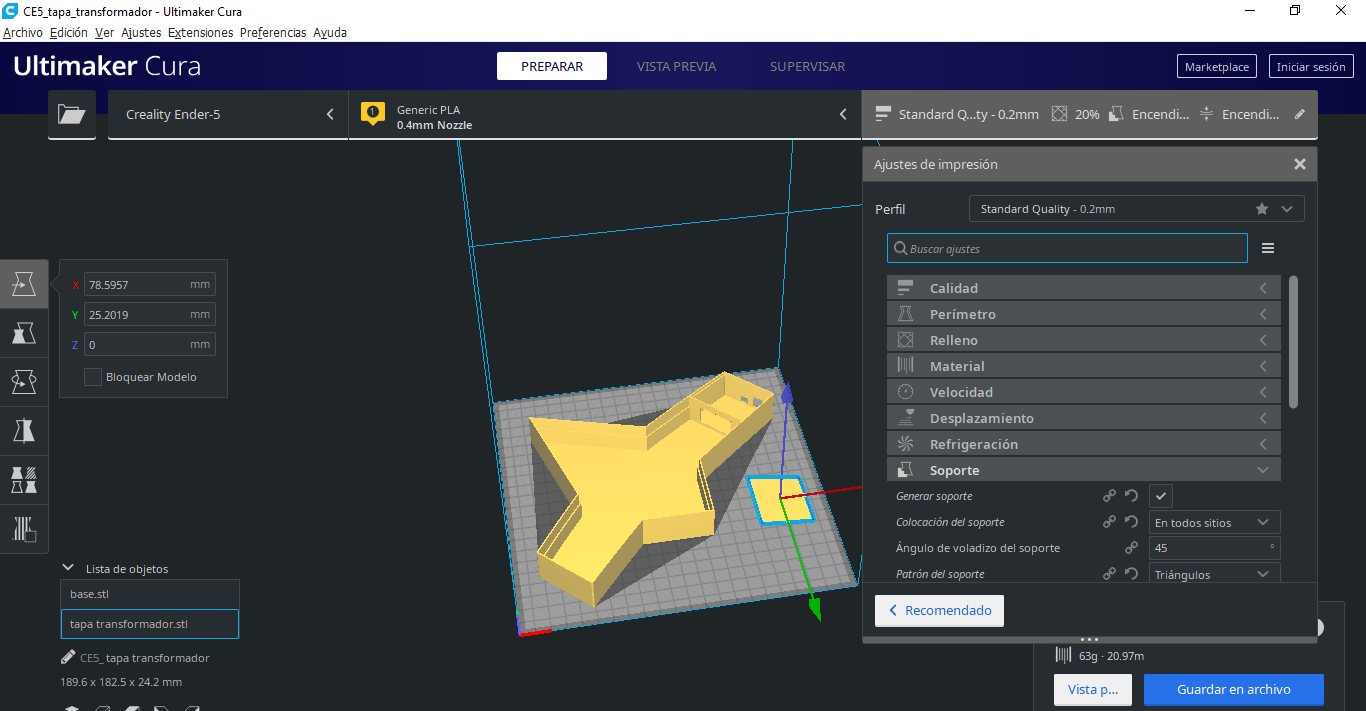Click the Recomendado button
This screenshot has width=1366, height=711.
coord(939,610)
